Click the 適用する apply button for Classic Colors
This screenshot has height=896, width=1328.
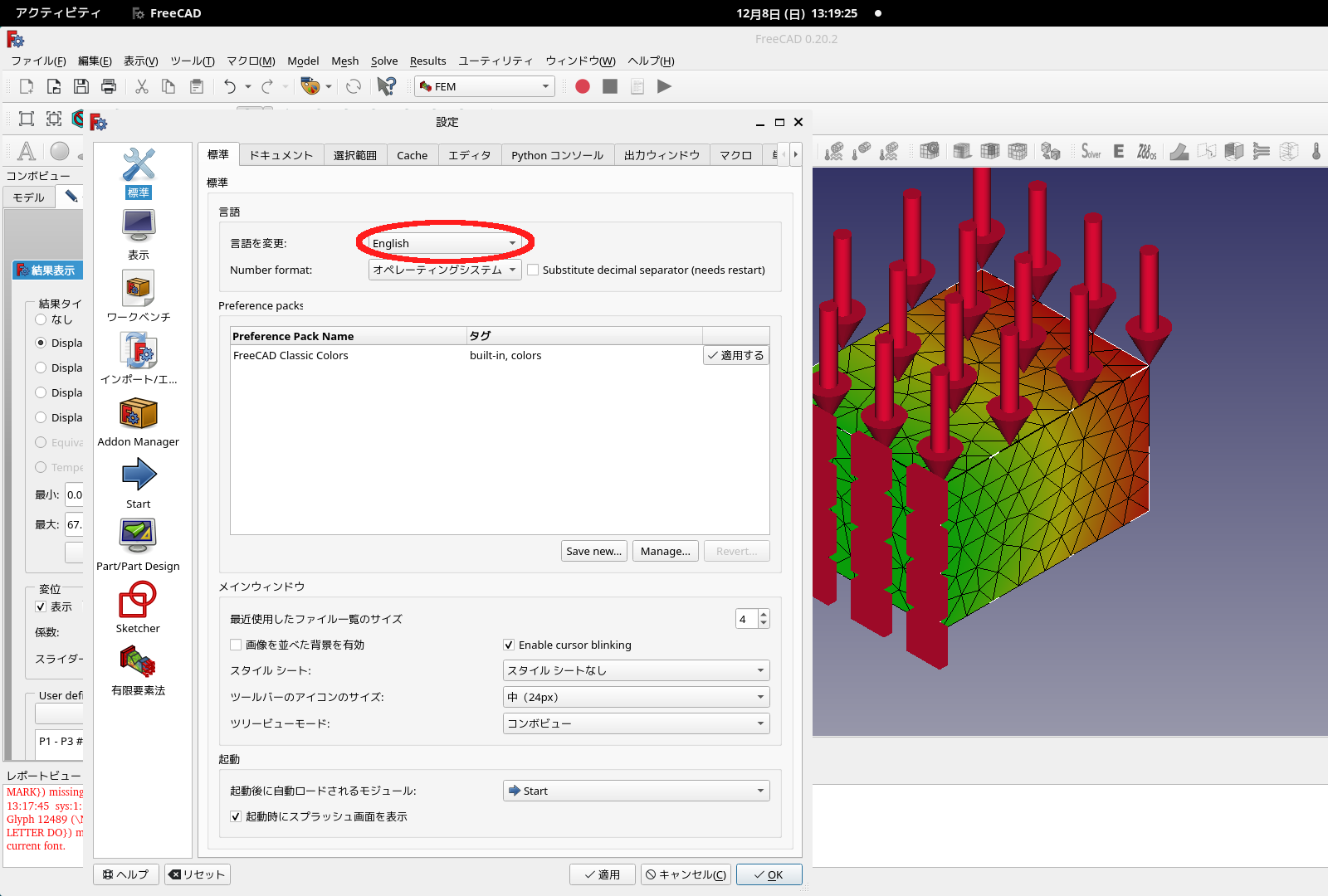coord(736,355)
